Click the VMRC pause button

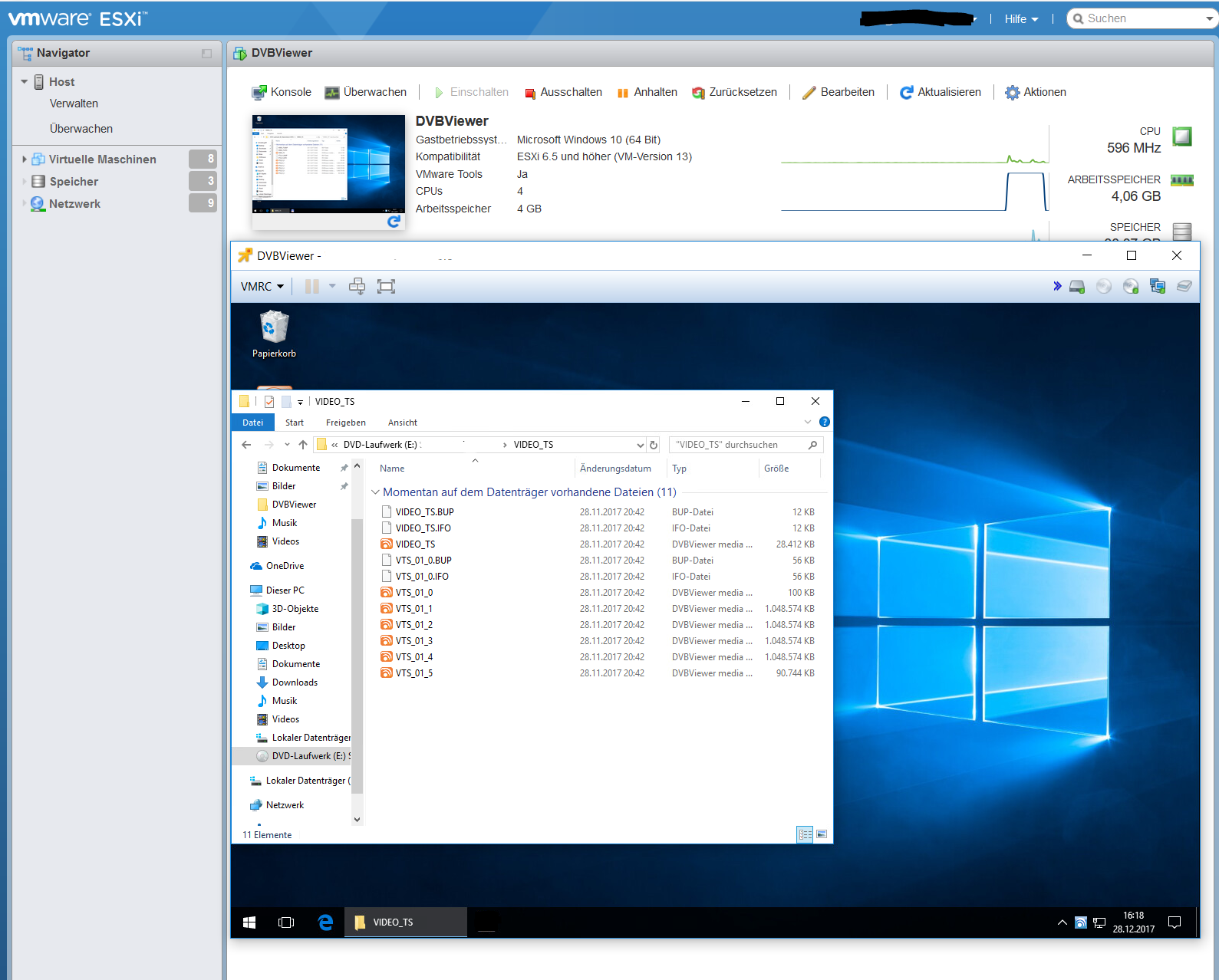311,286
